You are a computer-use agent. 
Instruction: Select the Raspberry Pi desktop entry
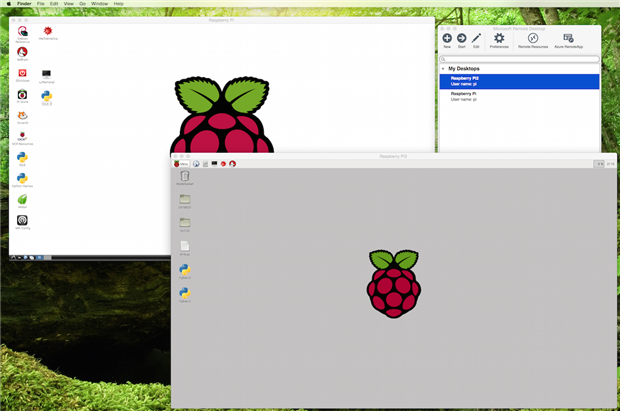coord(520,97)
